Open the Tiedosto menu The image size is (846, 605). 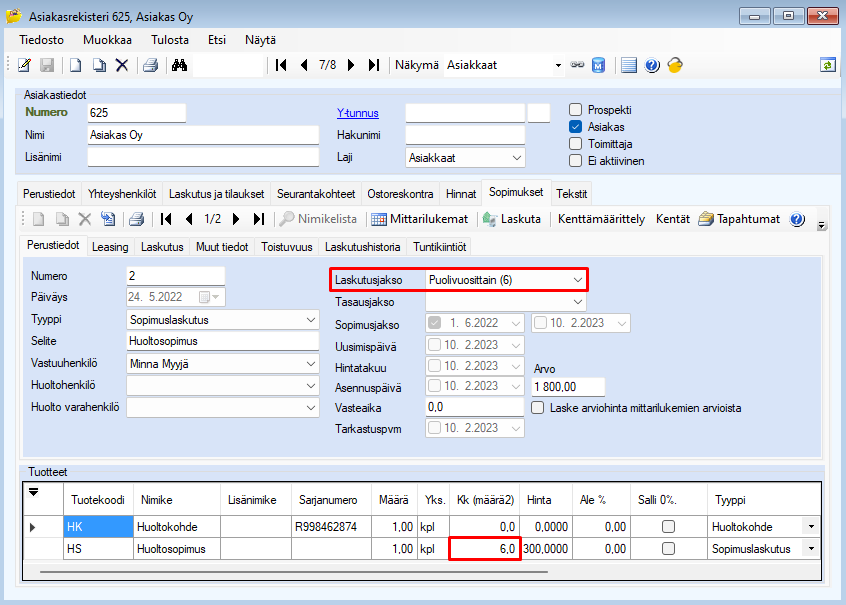42,40
